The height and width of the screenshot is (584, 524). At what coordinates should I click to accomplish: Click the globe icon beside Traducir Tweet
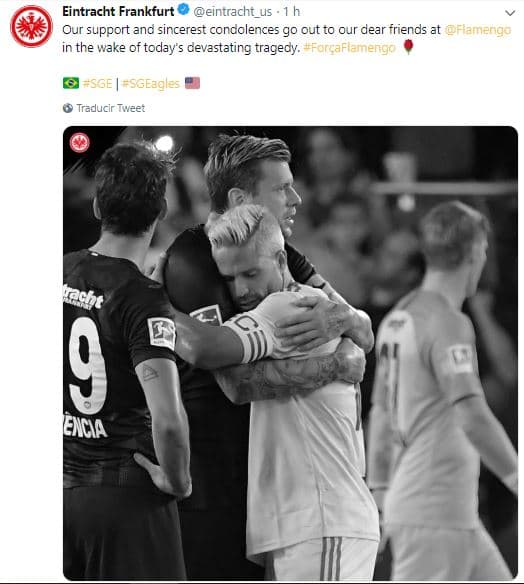[x=68, y=108]
